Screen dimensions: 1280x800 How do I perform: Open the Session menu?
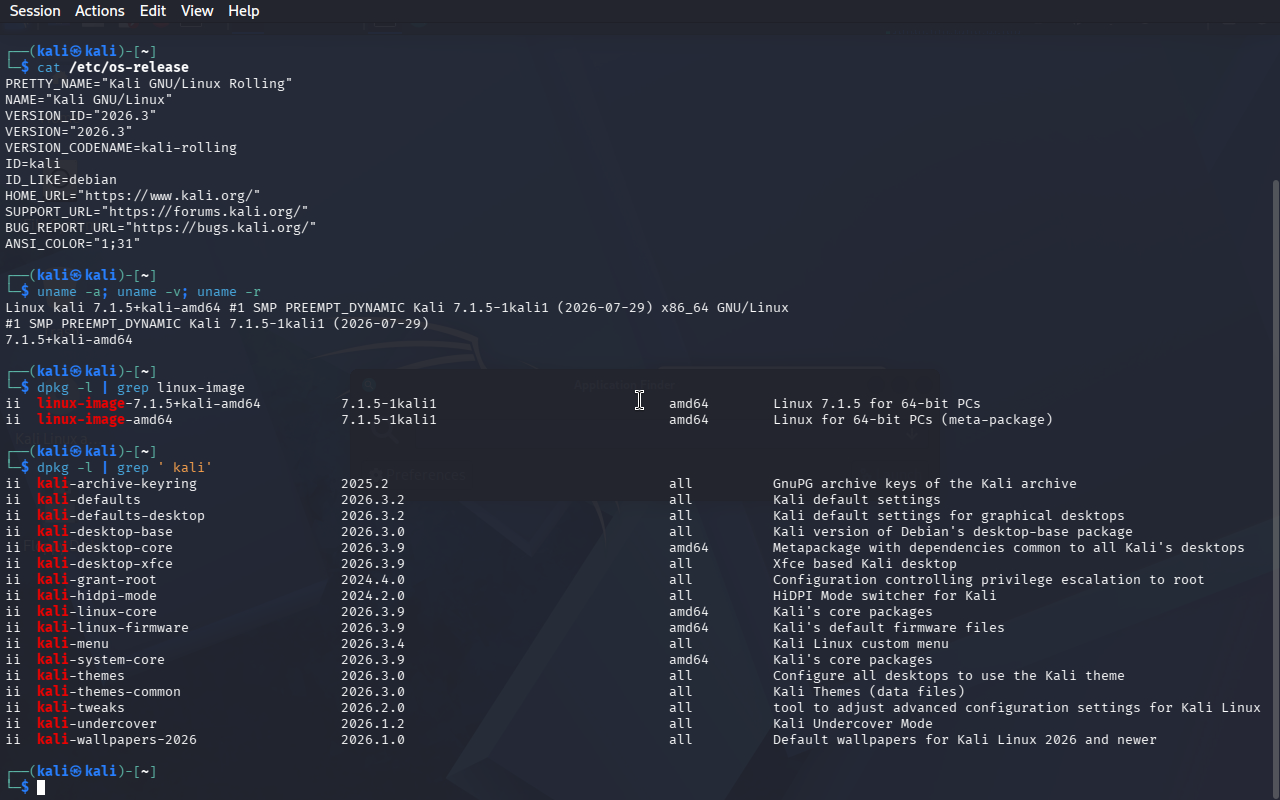click(x=35, y=11)
